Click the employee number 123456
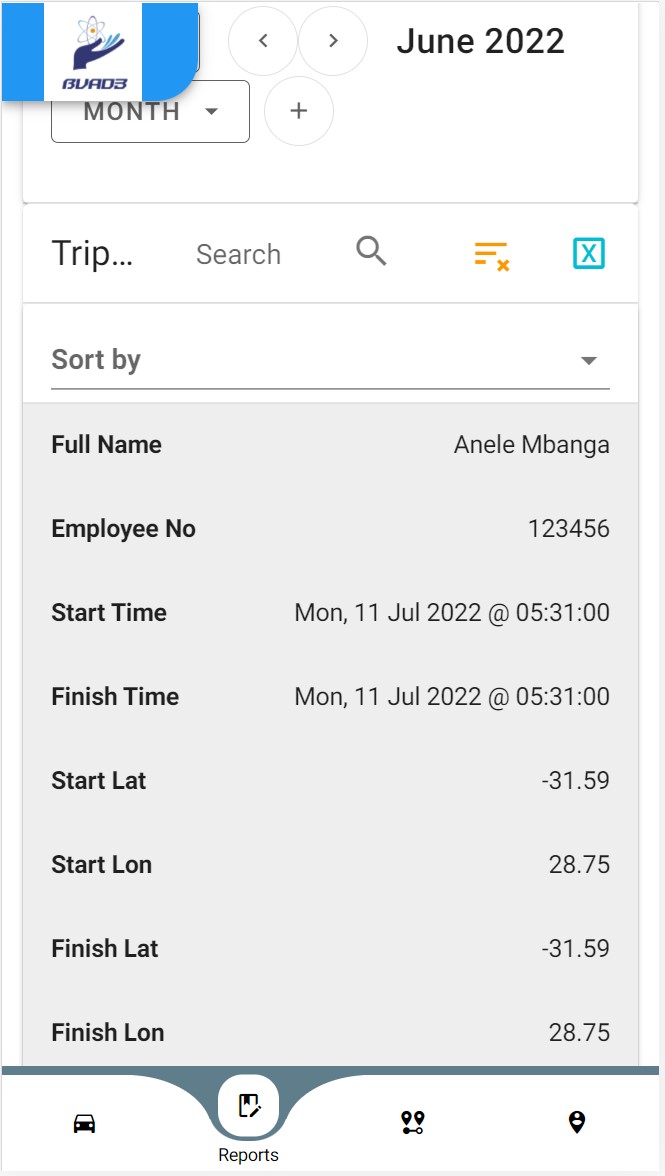 pos(568,529)
